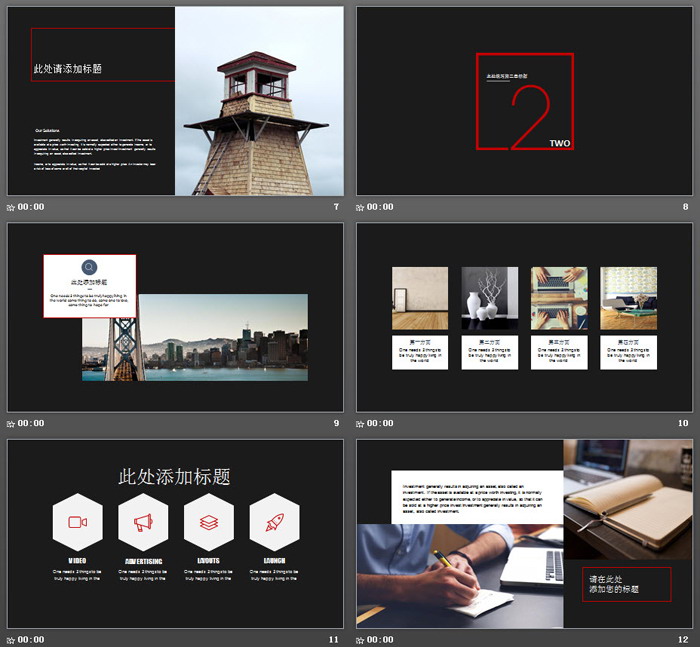Click the heading 此处添加标题 on slide 11
Viewport: 700px width, 647px height.
pos(175,477)
